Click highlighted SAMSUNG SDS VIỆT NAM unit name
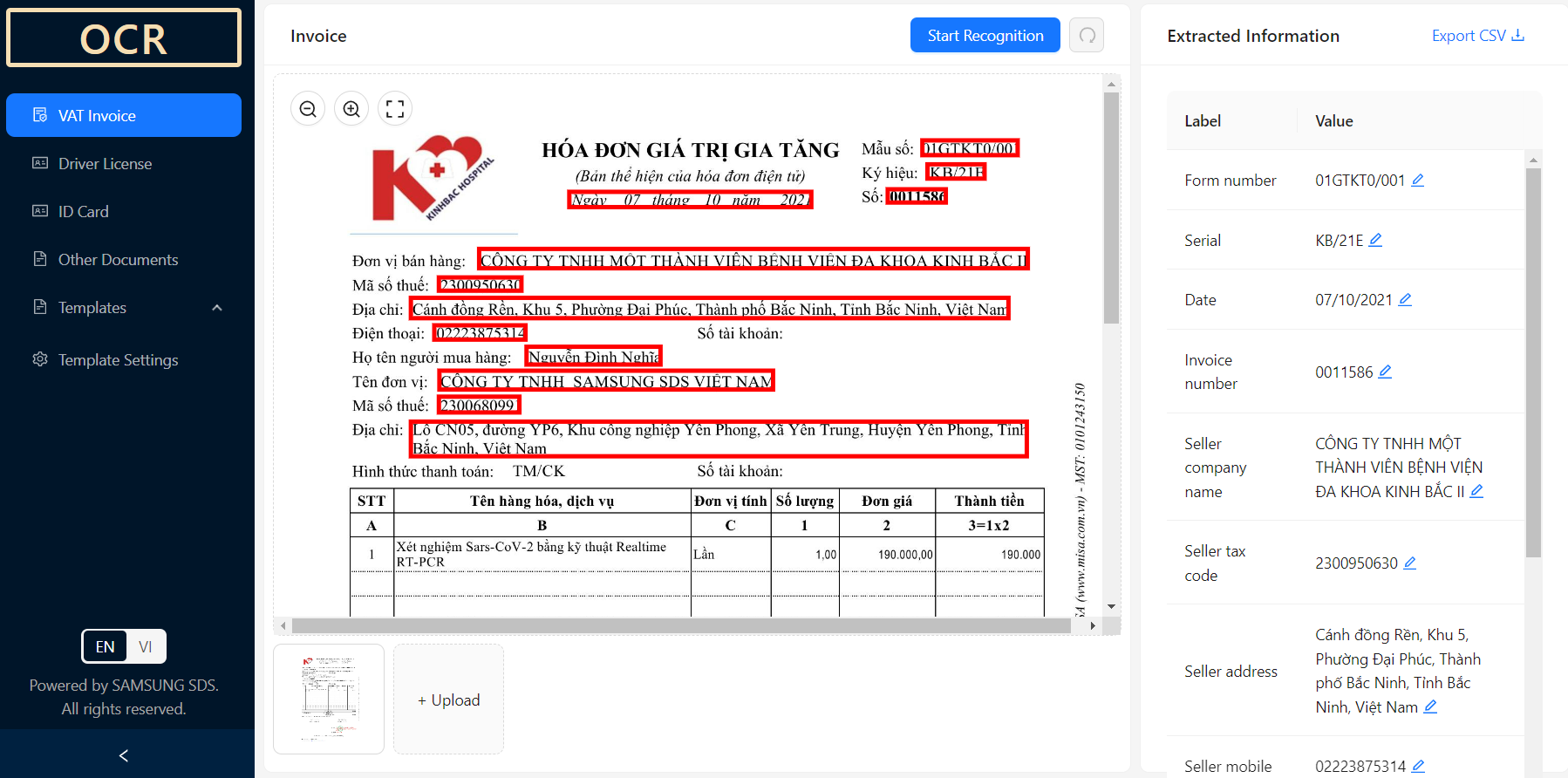The width and height of the screenshot is (1568, 778). [606, 380]
